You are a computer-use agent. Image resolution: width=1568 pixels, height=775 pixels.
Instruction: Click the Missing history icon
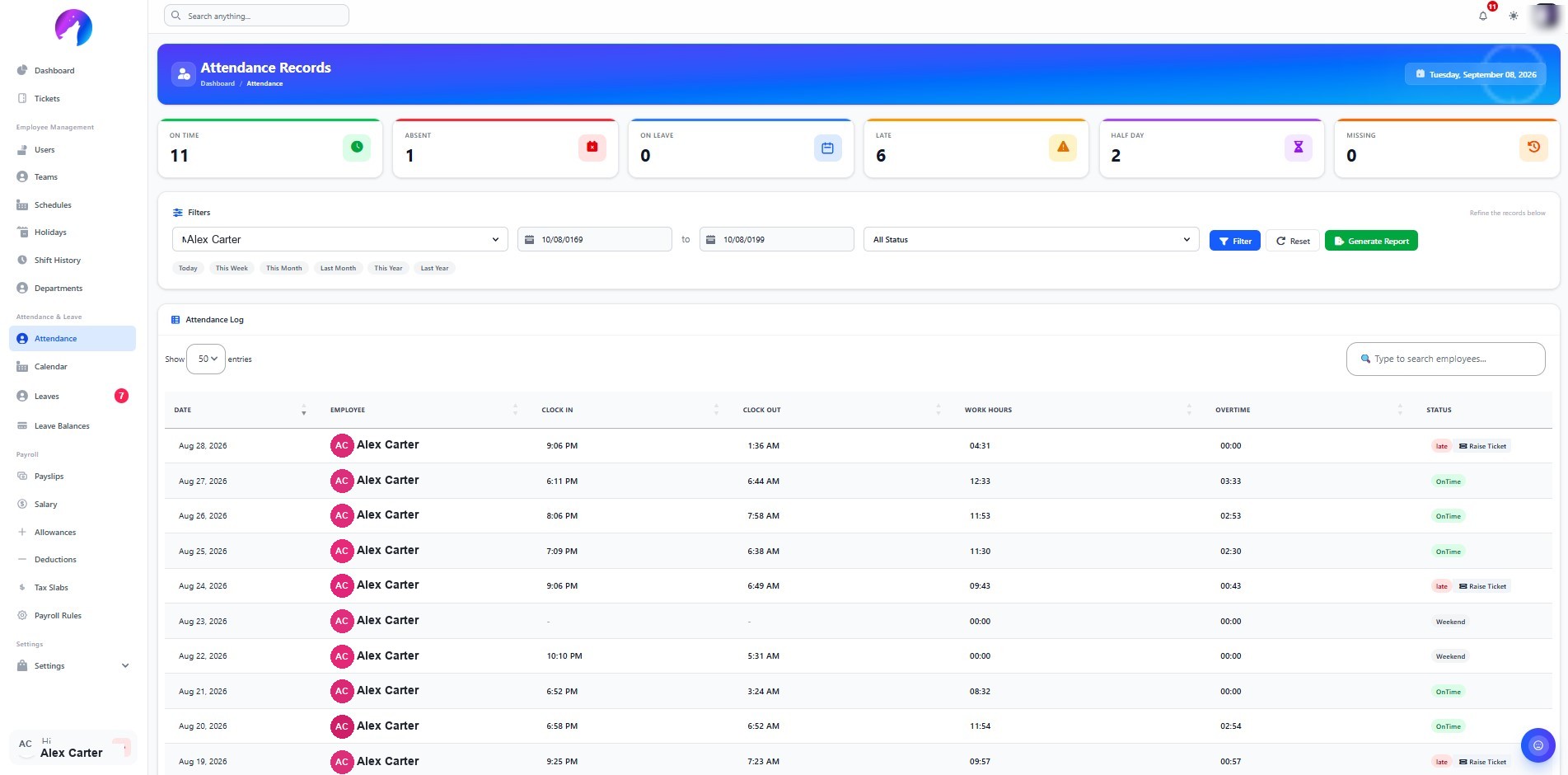(1533, 147)
